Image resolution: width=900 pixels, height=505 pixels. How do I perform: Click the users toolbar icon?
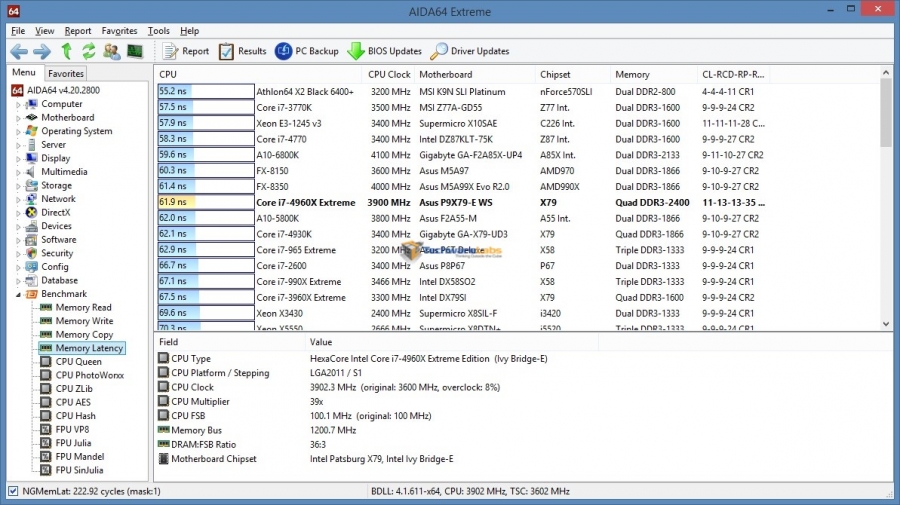tap(112, 51)
